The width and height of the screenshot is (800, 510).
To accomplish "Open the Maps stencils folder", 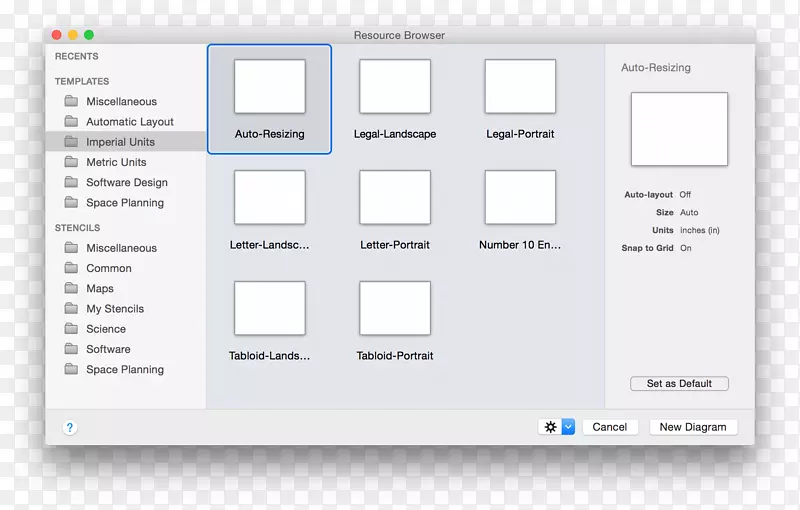I will click(x=100, y=289).
